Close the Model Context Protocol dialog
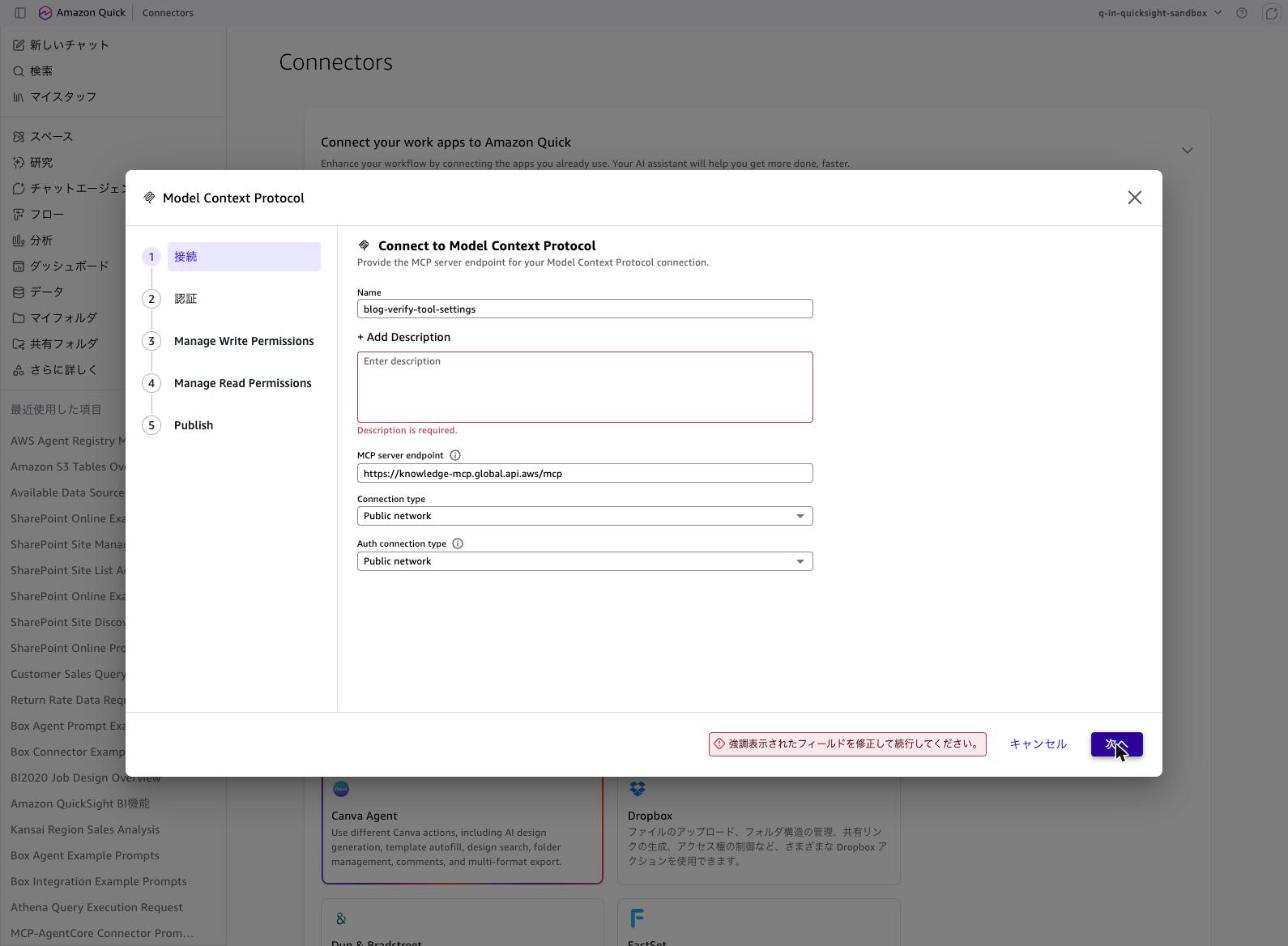 [1134, 198]
